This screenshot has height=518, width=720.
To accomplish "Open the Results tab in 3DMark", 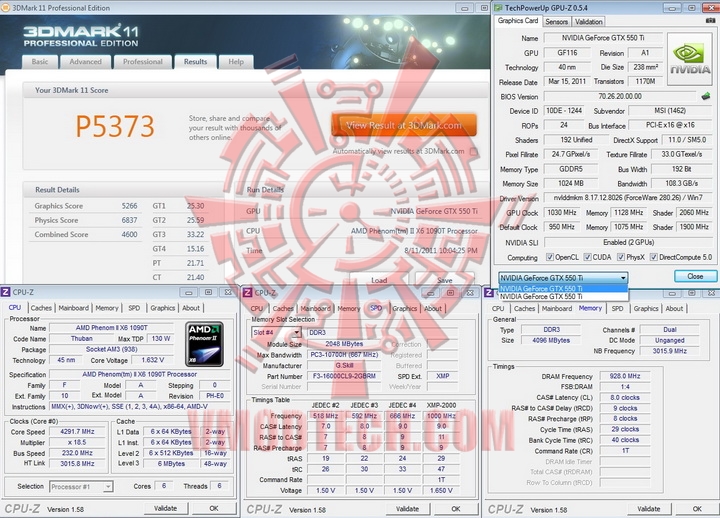I will click(x=195, y=62).
